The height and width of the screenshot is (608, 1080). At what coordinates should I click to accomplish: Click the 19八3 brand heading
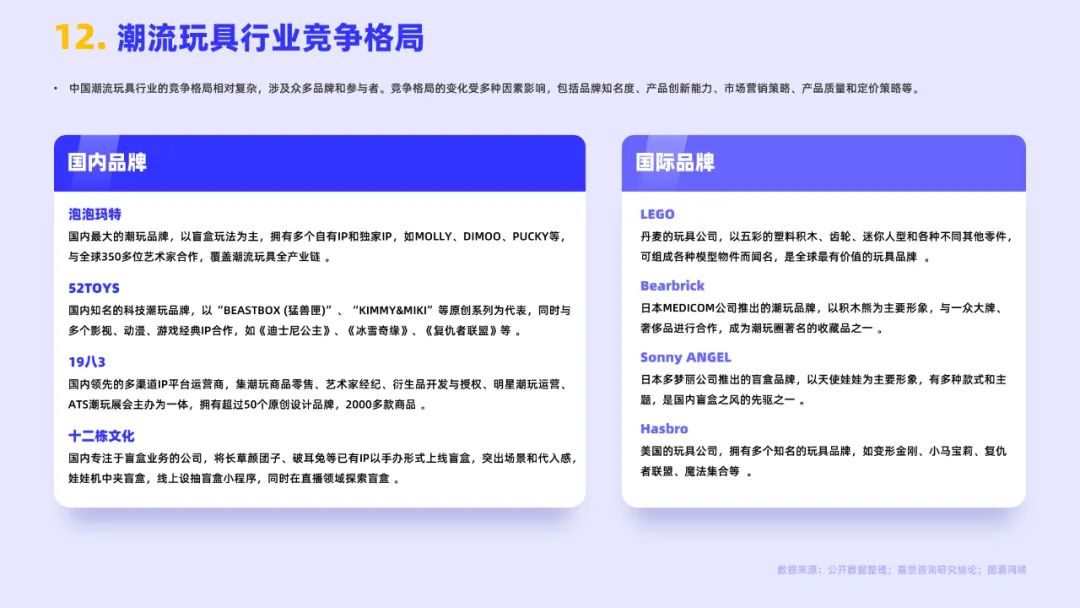click(87, 362)
